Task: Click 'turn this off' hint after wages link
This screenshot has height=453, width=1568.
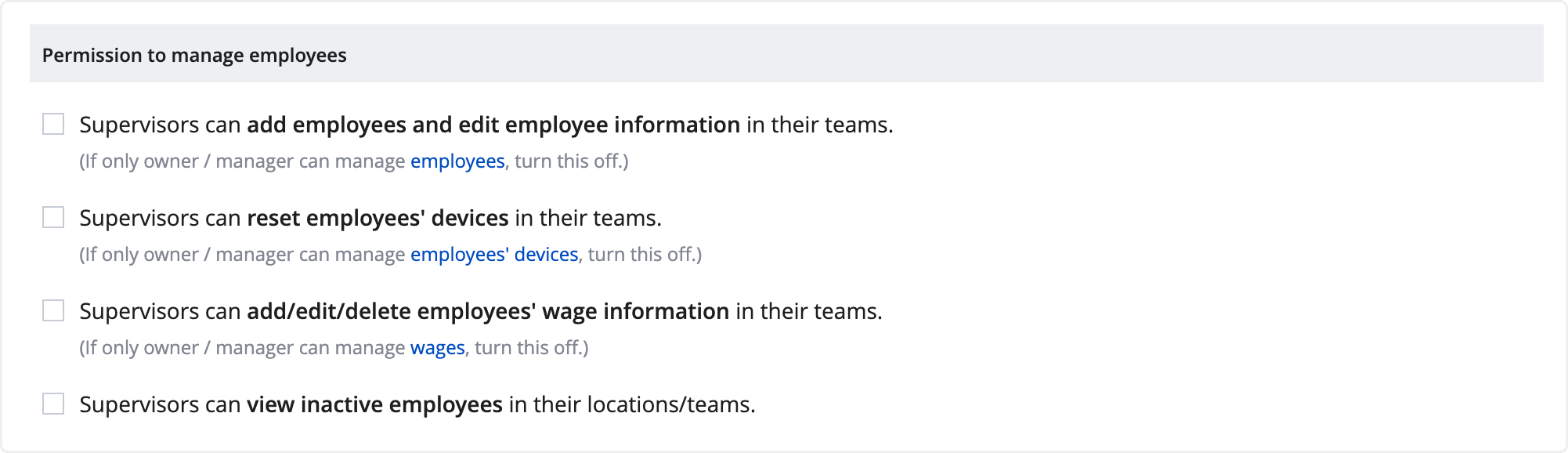Action: [531, 348]
